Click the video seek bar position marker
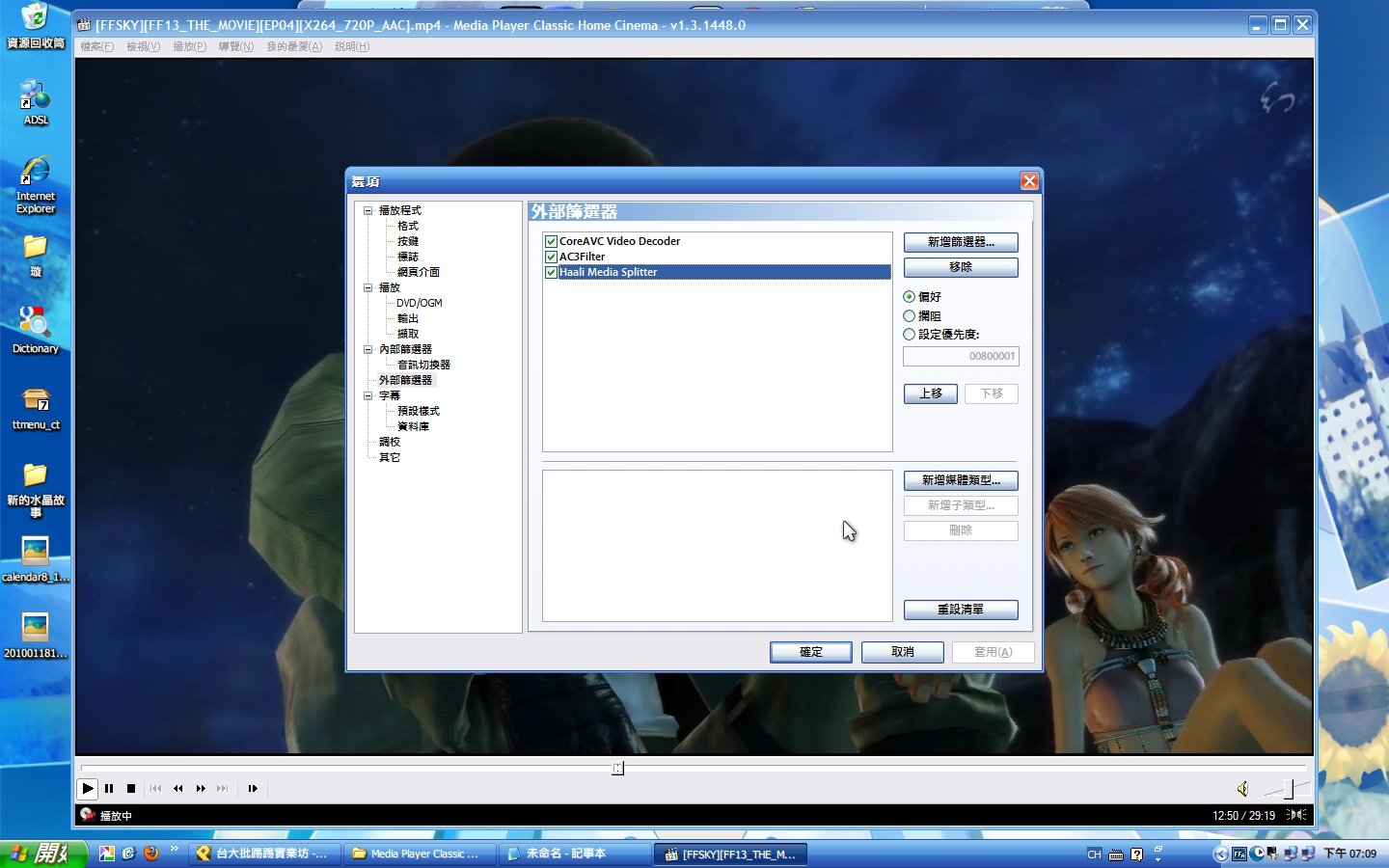The height and width of the screenshot is (868, 1389). click(617, 769)
